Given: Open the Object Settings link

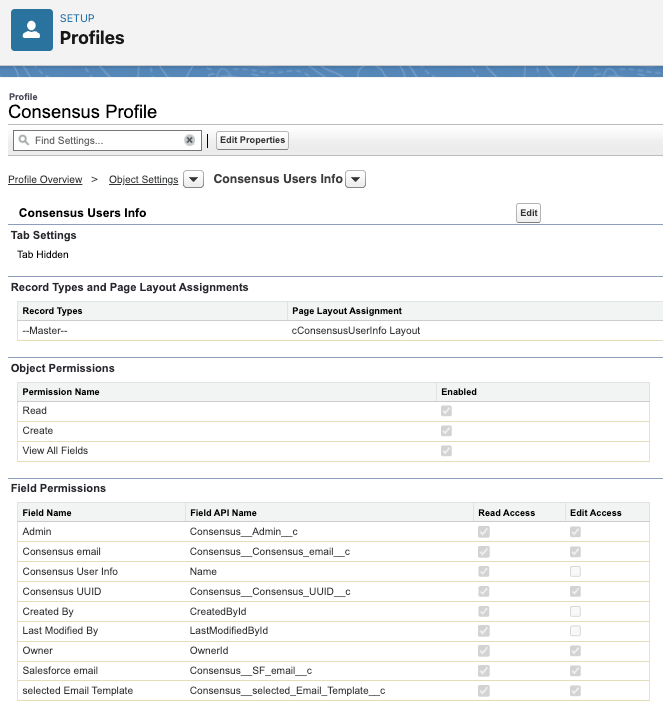Looking at the screenshot, I should [x=143, y=179].
